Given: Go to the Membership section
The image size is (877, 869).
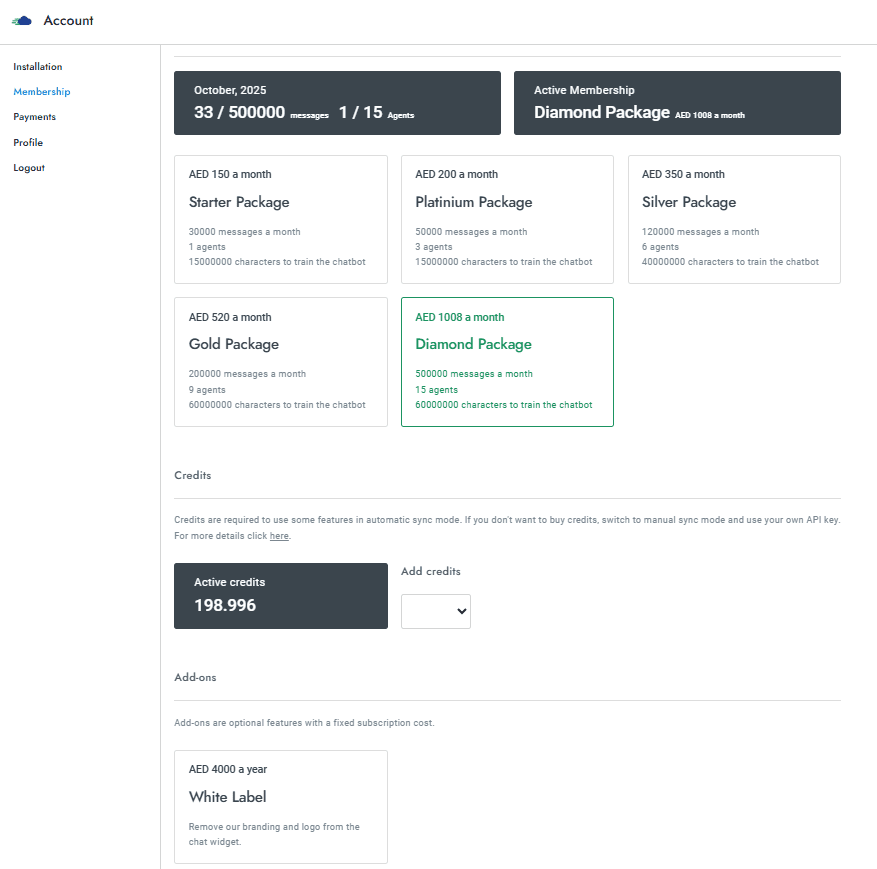Looking at the screenshot, I should (x=42, y=92).
